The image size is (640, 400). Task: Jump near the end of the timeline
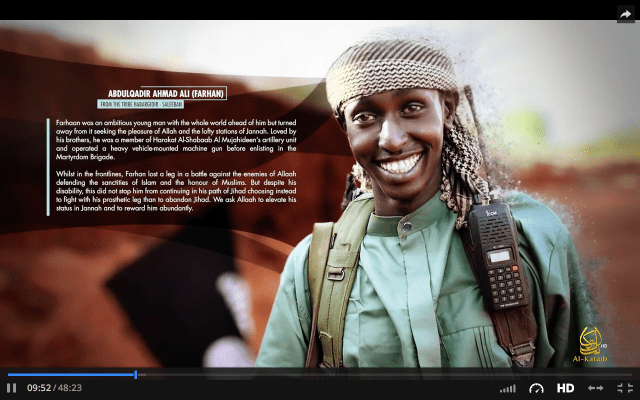[x=620, y=375]
